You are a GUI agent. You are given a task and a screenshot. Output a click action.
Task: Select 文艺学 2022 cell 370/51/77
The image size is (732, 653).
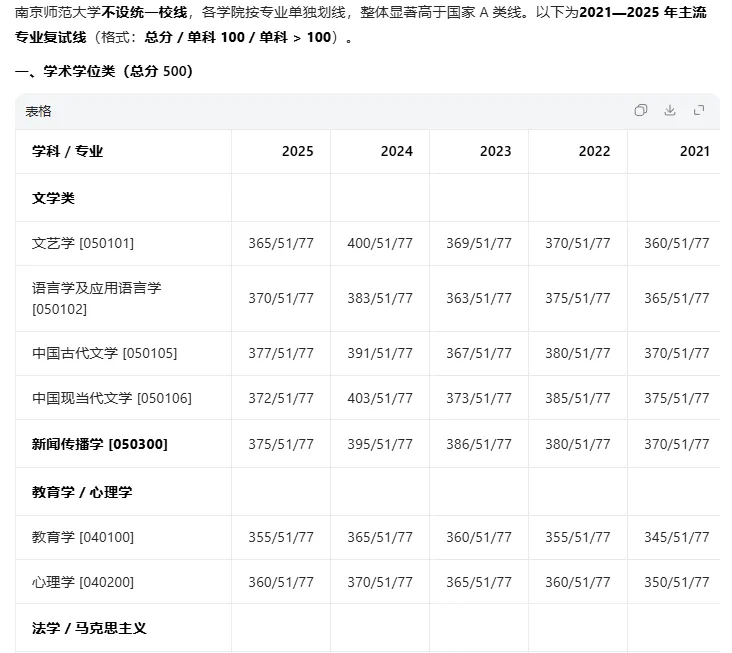point(578,243)
